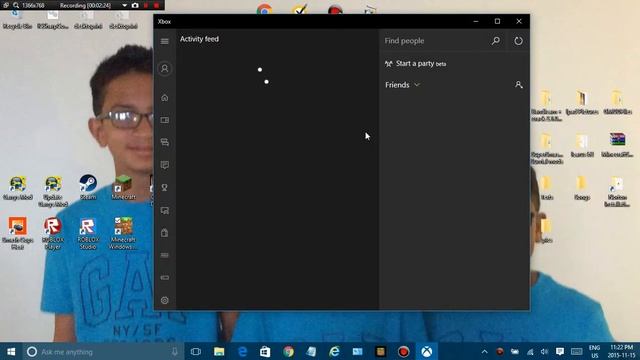The width and height of the screenshot is (640, 360).
Task: Click the Cortana microphone icon
Action: [x=175, y=351]
